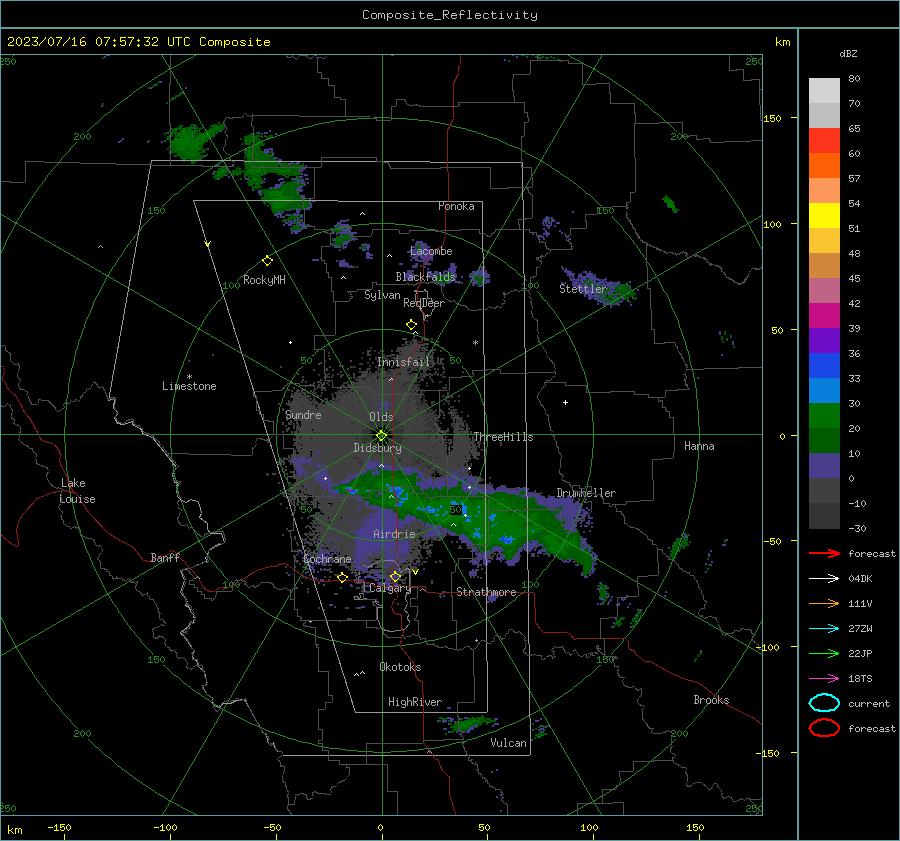The width and height of the screenshot is (900, 841).
Task: Click the HighRiver label
Action: click(x=415, y=702)
